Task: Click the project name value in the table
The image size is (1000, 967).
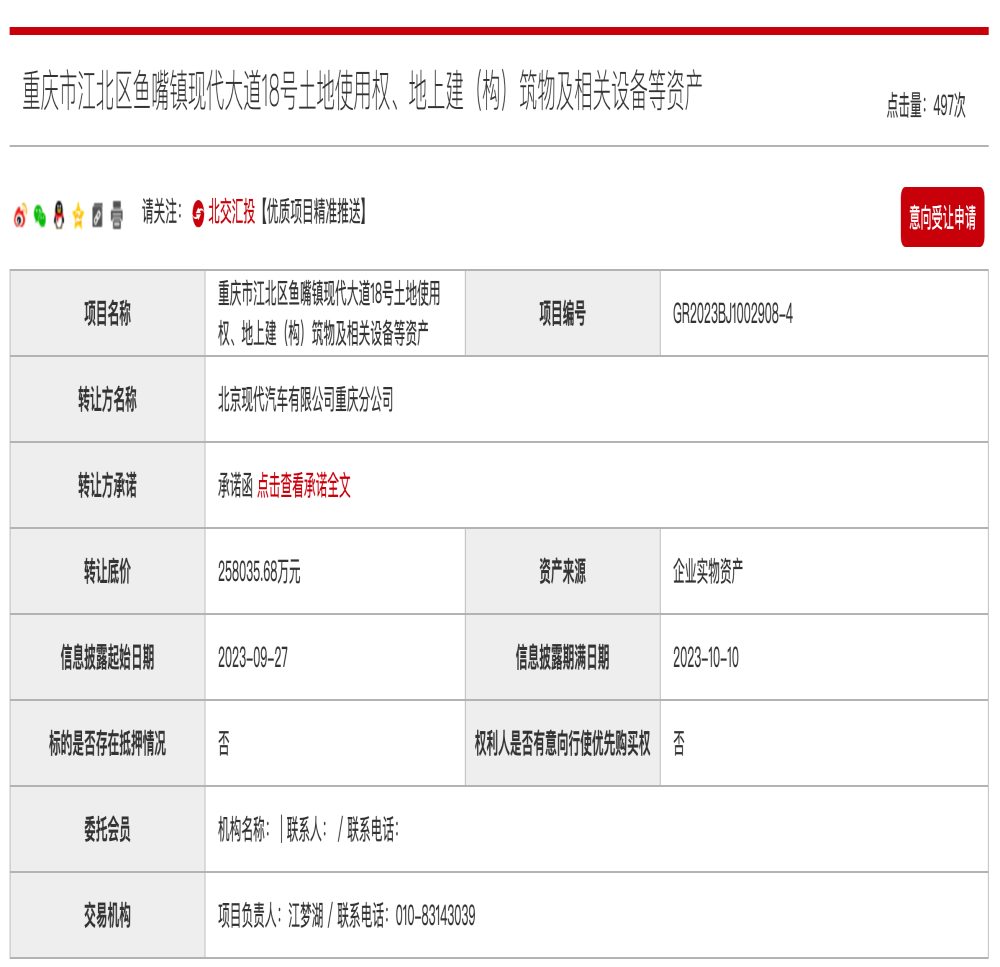Action: coord(329,313)
